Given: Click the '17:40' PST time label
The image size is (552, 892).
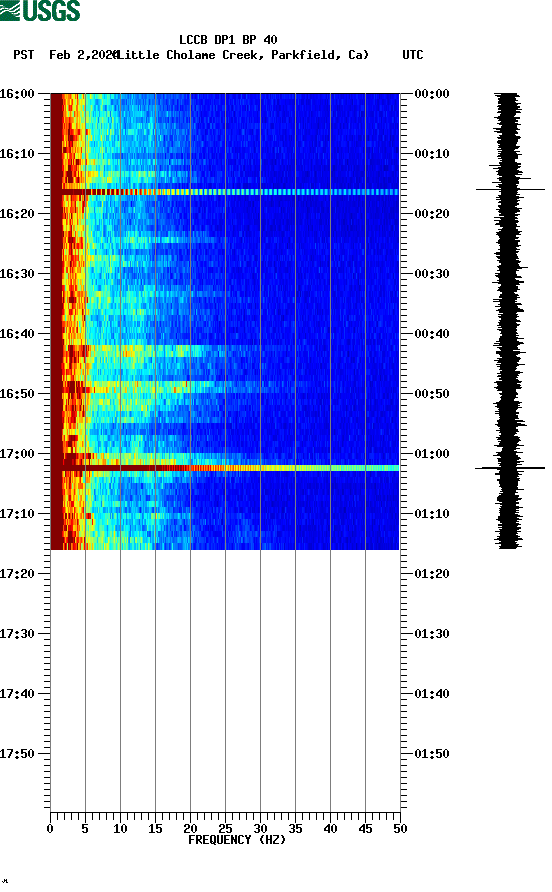Looking at the screenshot, I should 17,694.
